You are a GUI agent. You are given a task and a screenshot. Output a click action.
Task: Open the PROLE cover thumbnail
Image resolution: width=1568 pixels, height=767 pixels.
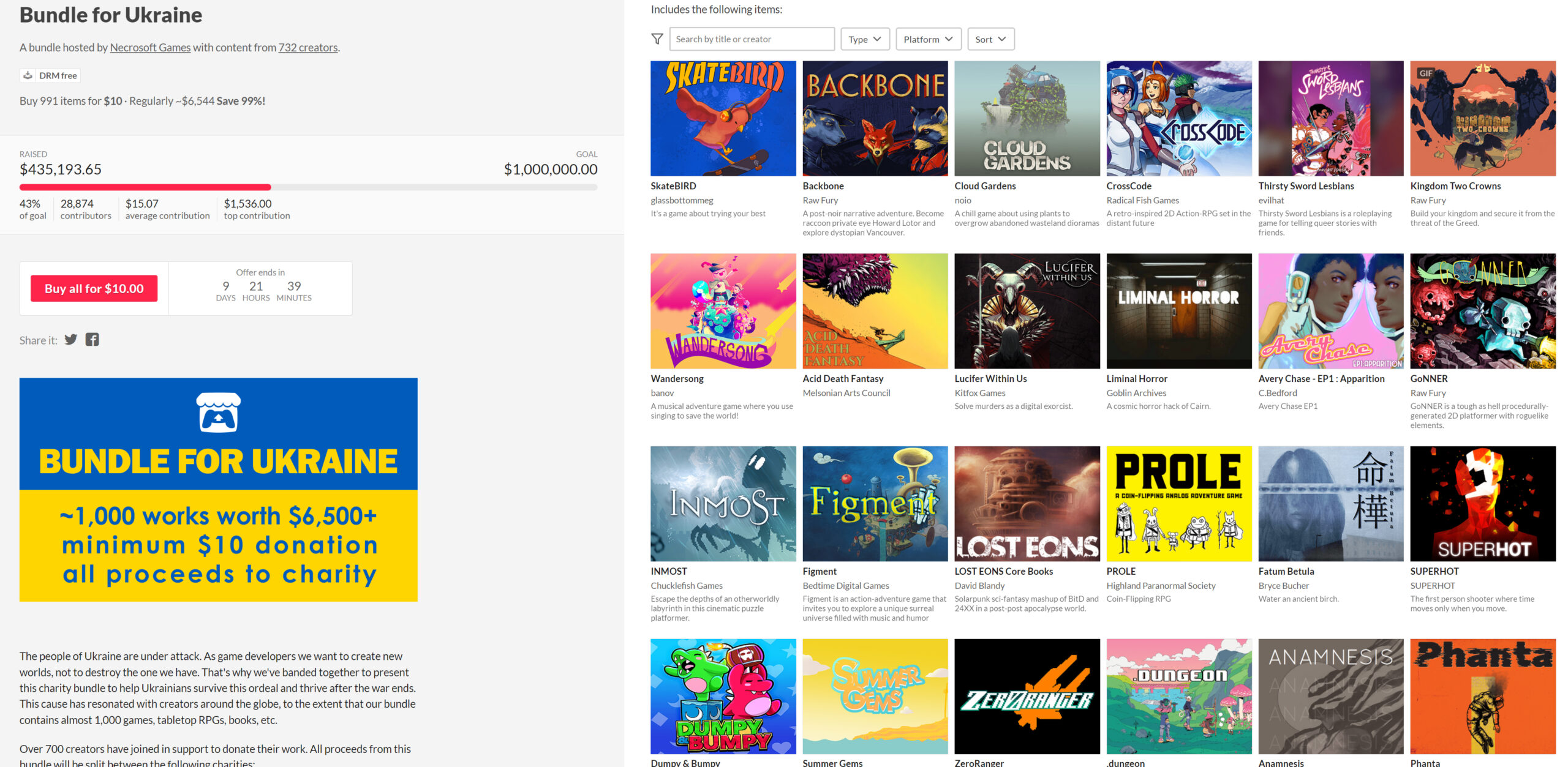(x=1178, y=503)
